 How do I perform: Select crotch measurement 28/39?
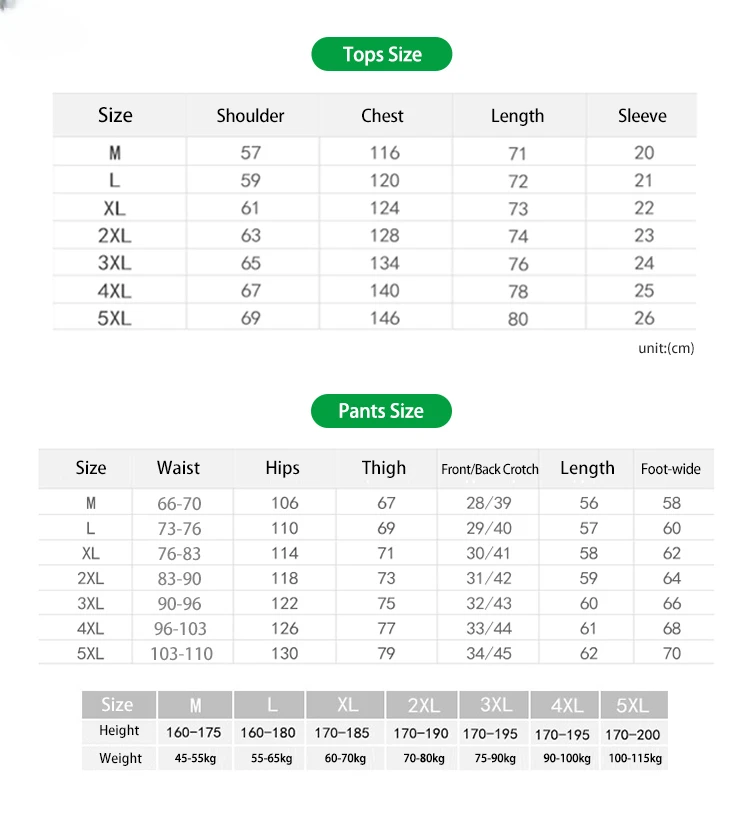(489, 503)
